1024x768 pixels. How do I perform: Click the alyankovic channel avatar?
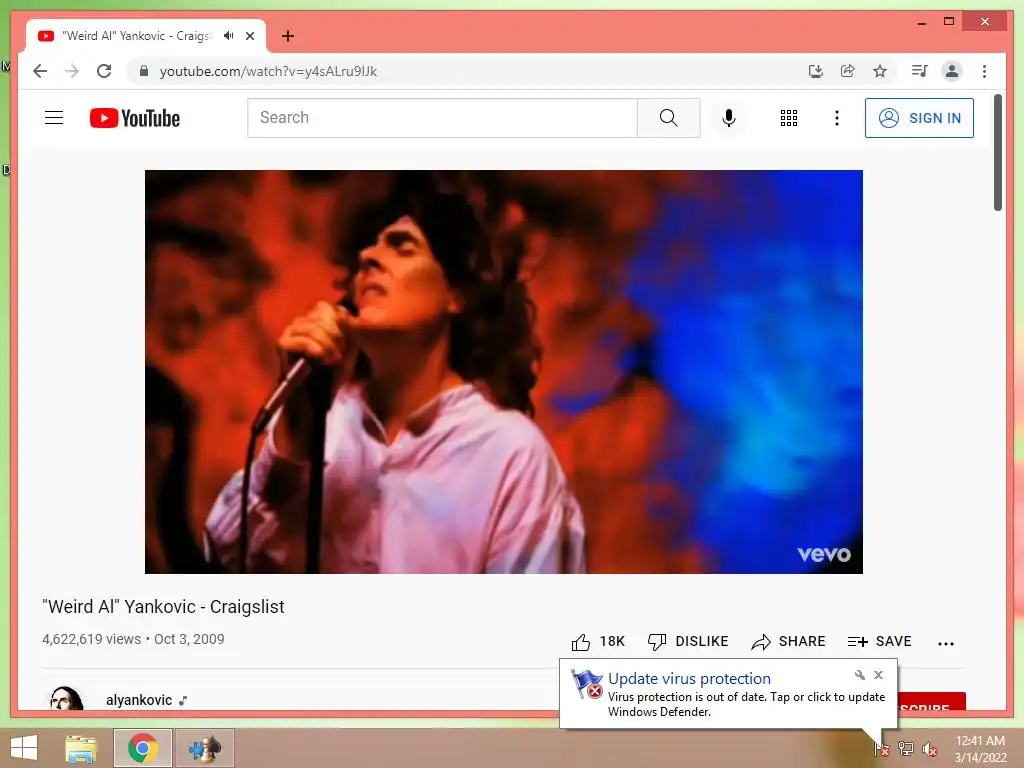pos(66,699)
